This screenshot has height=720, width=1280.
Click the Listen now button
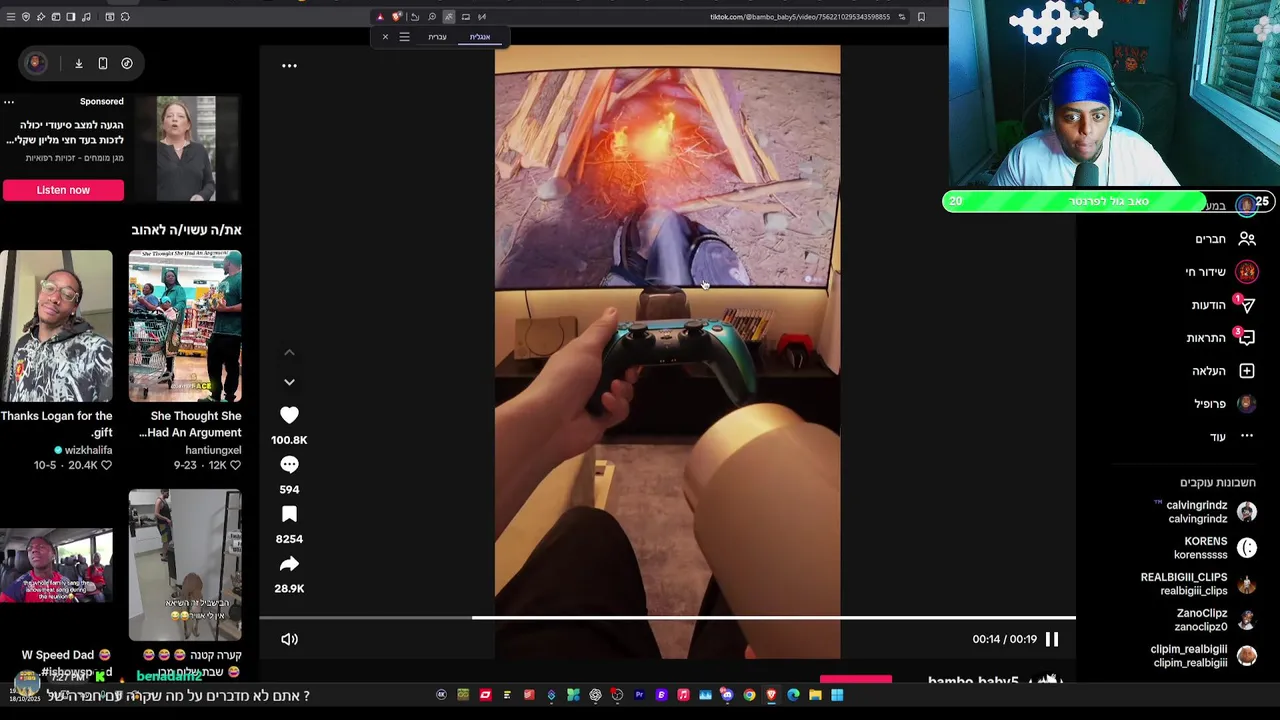[x=63, y=190]
